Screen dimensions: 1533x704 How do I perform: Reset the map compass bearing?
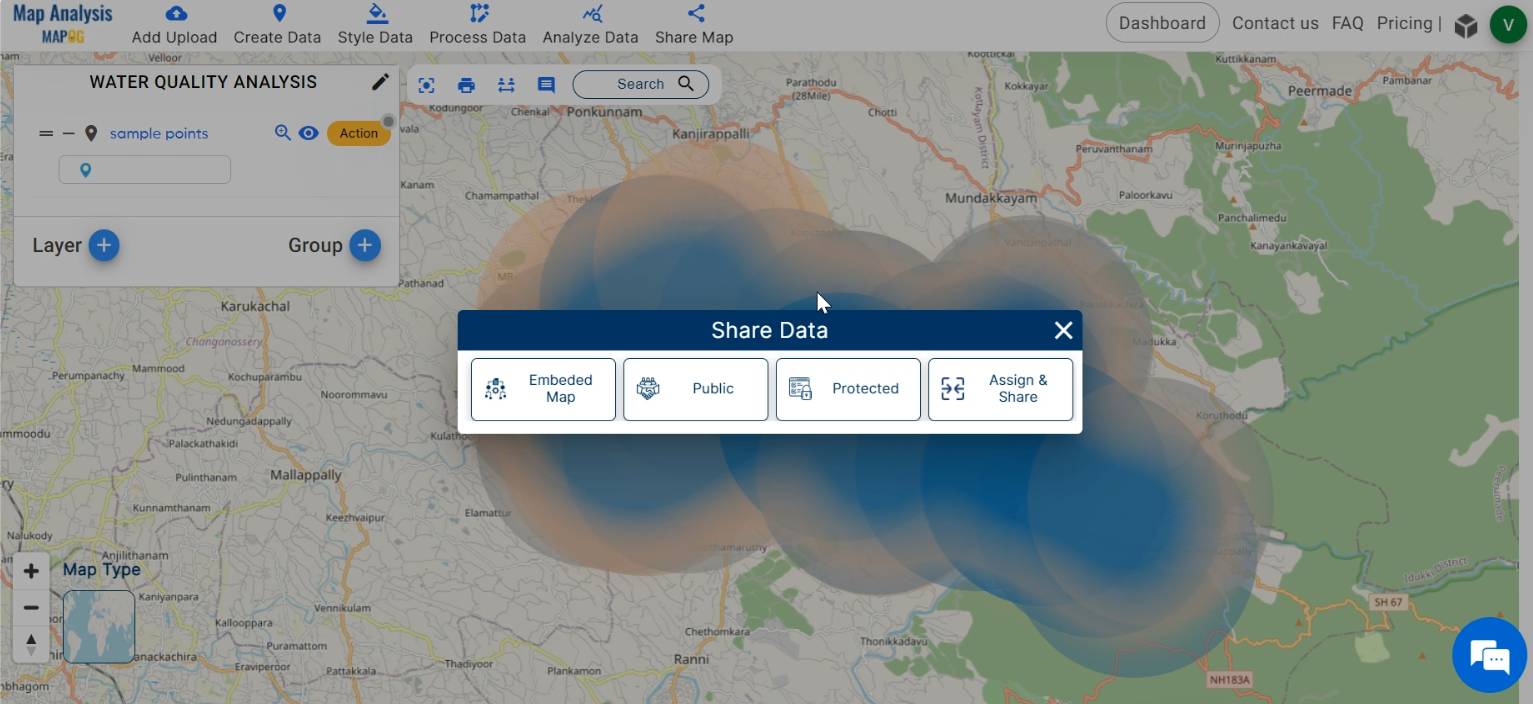(x=31, y=643)
